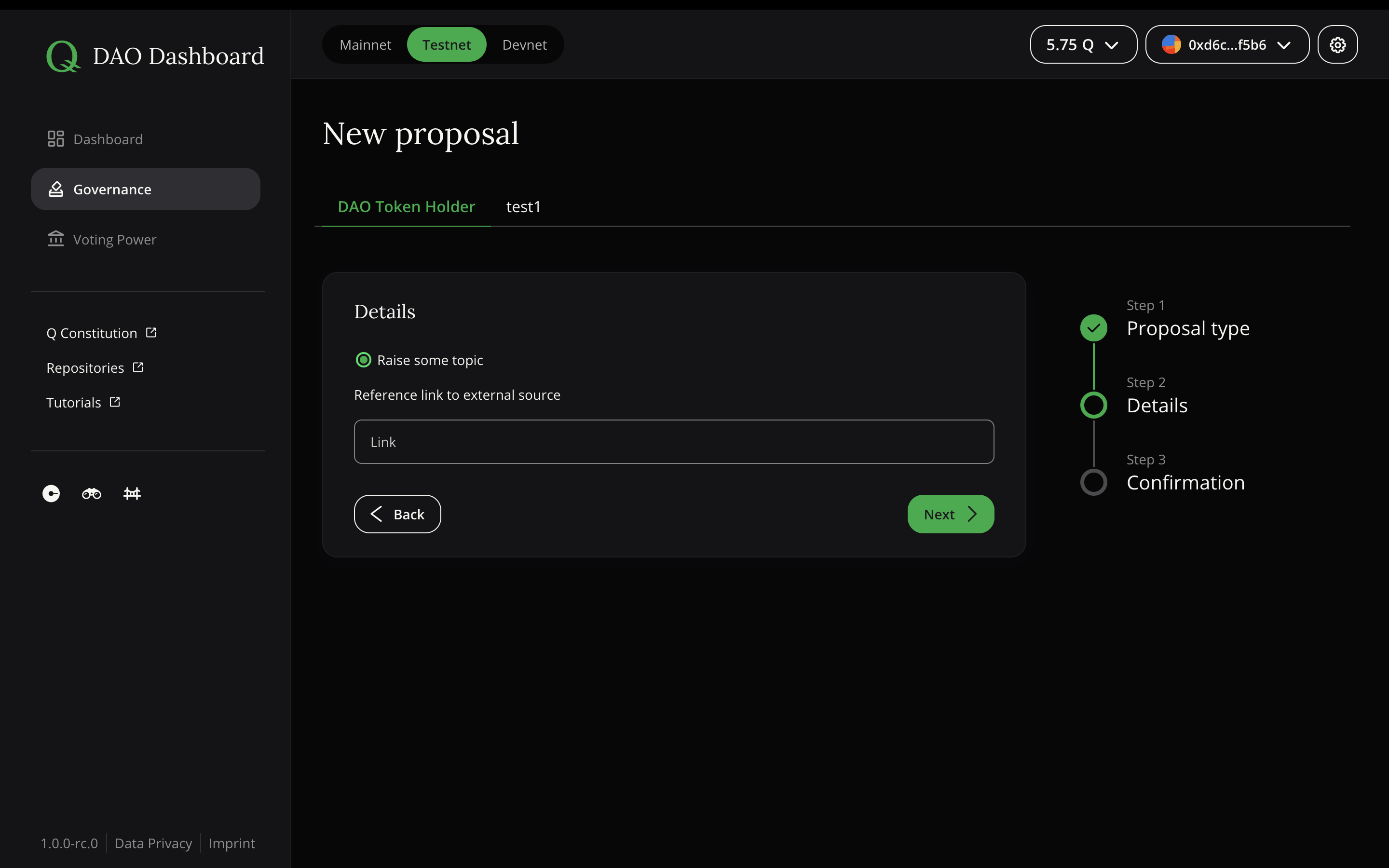The width and height of the screenshot is (1389, 868).
Task: Expand the Q balance dropdown
Action: [1083, 44]
